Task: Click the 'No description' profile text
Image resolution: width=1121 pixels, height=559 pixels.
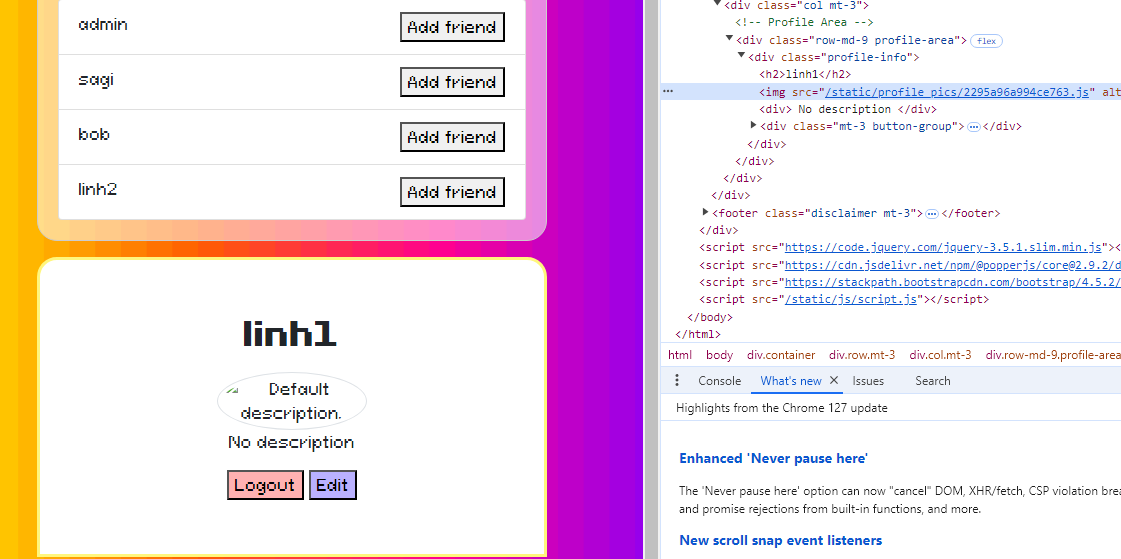Action: (291, 442)
